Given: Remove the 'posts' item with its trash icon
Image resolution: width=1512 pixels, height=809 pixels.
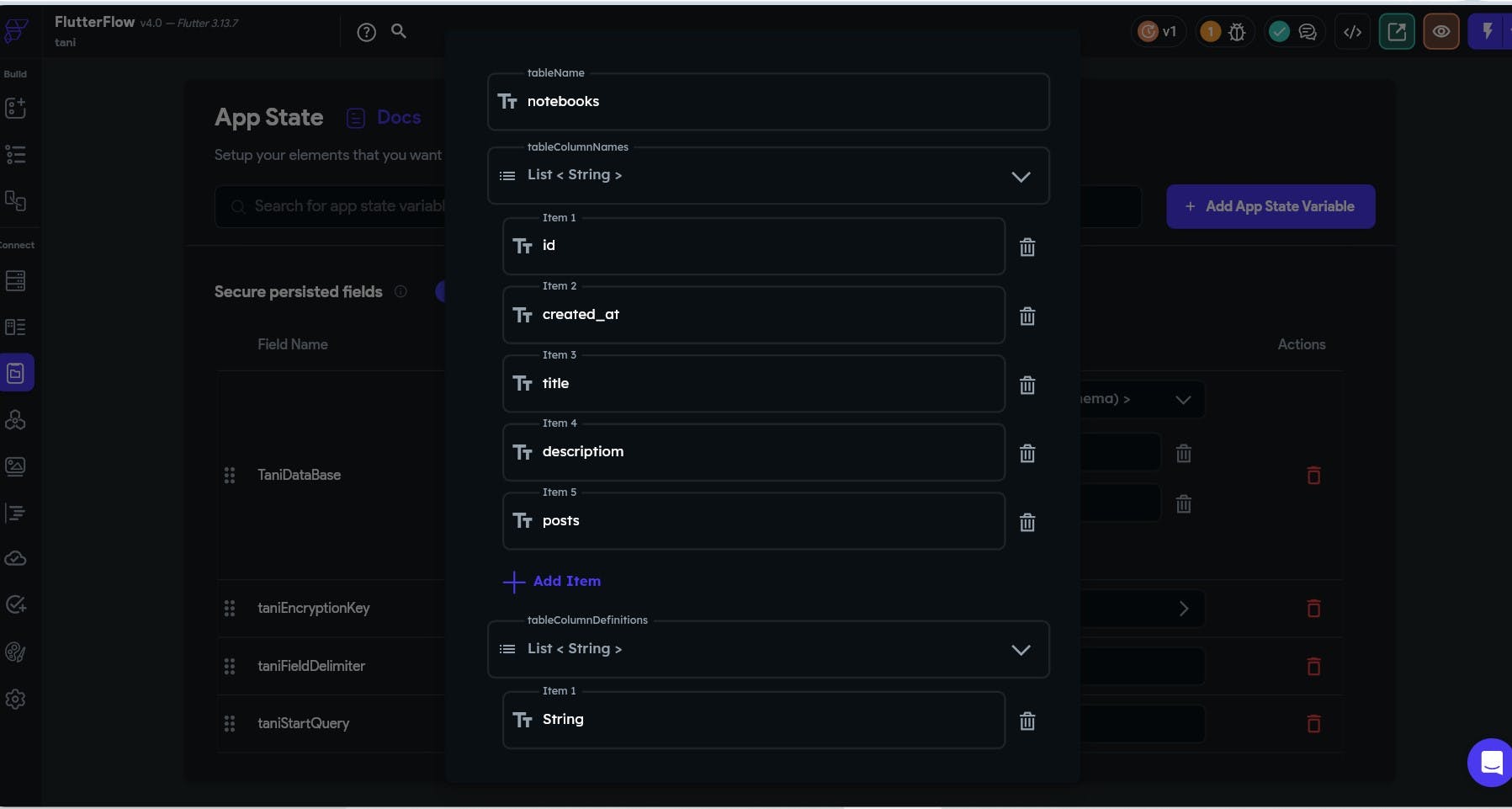Looking at the screenshot, I should click(1027, 523).
